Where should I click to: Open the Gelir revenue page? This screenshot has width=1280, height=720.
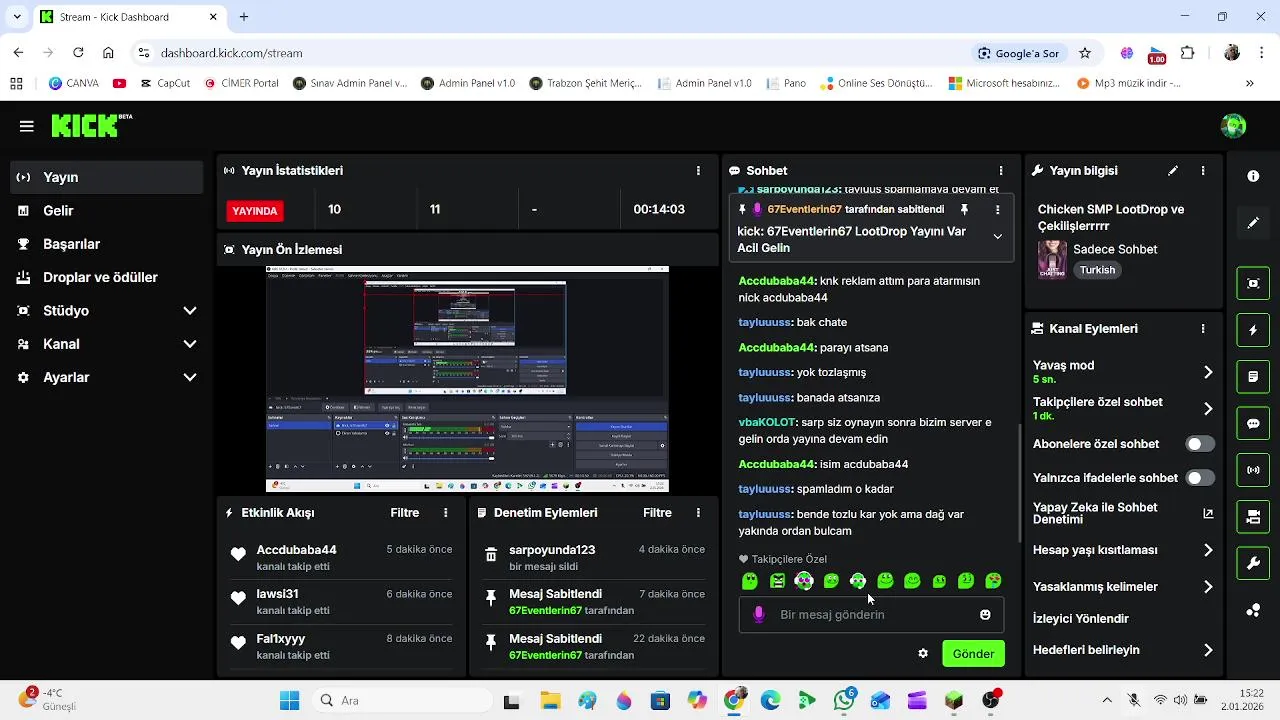tap(104, 211)
